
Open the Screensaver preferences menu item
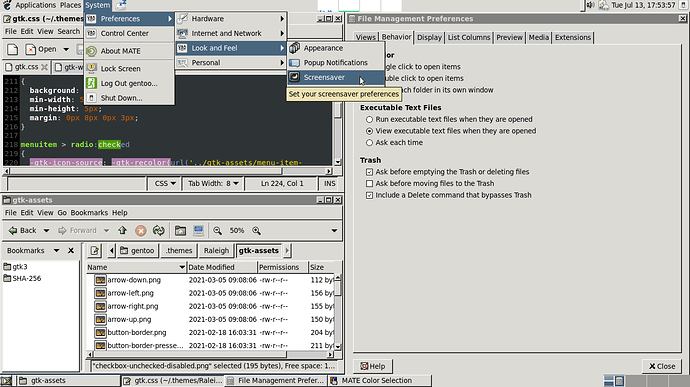pyautogui.click(x=336, y=77)
